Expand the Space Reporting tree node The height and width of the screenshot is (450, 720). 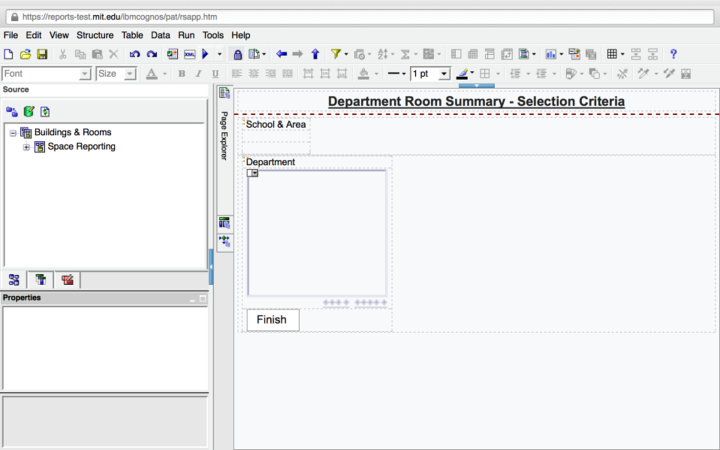click(x=27, y=147)
